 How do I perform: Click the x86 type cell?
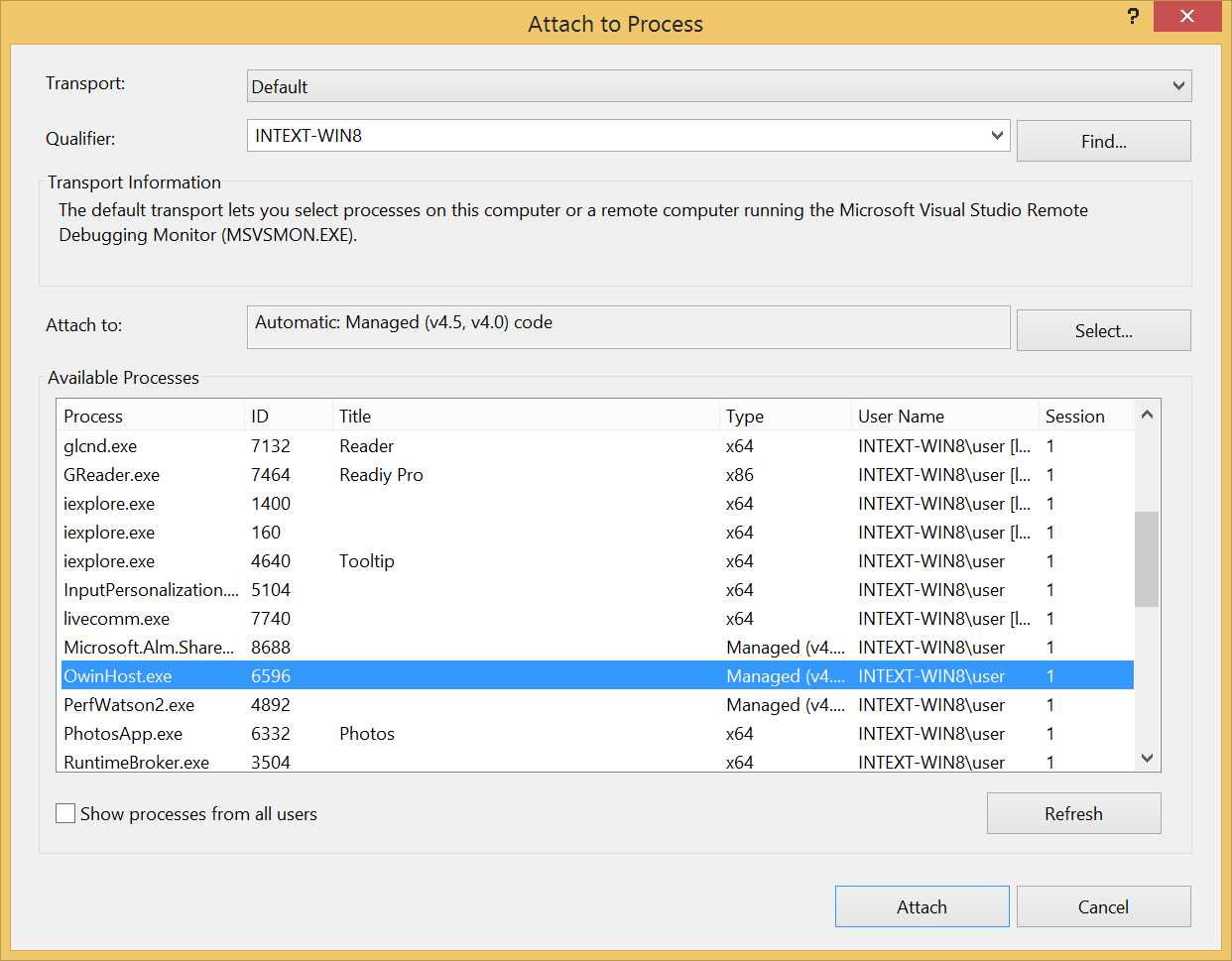(739, 475)
